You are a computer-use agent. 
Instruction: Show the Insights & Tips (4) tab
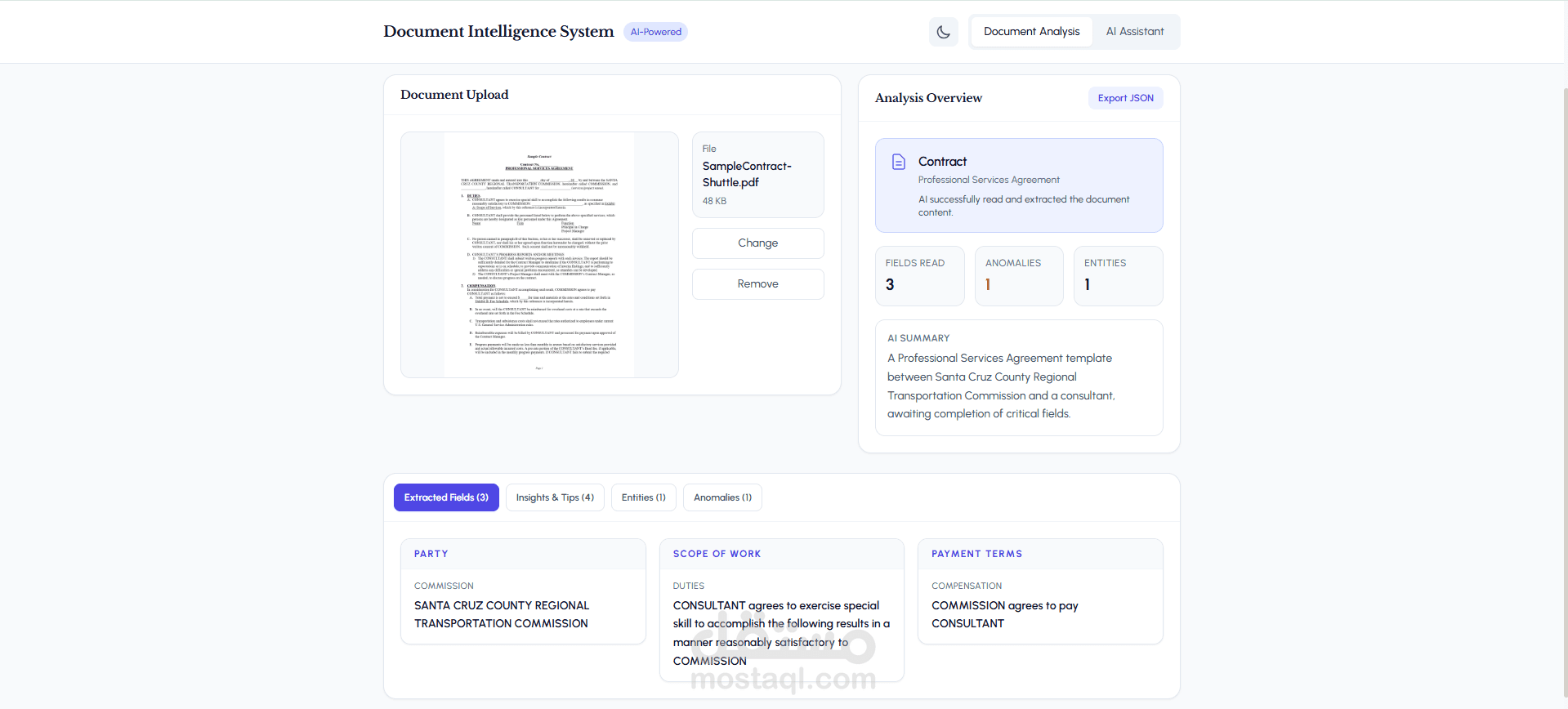(555, 497)
